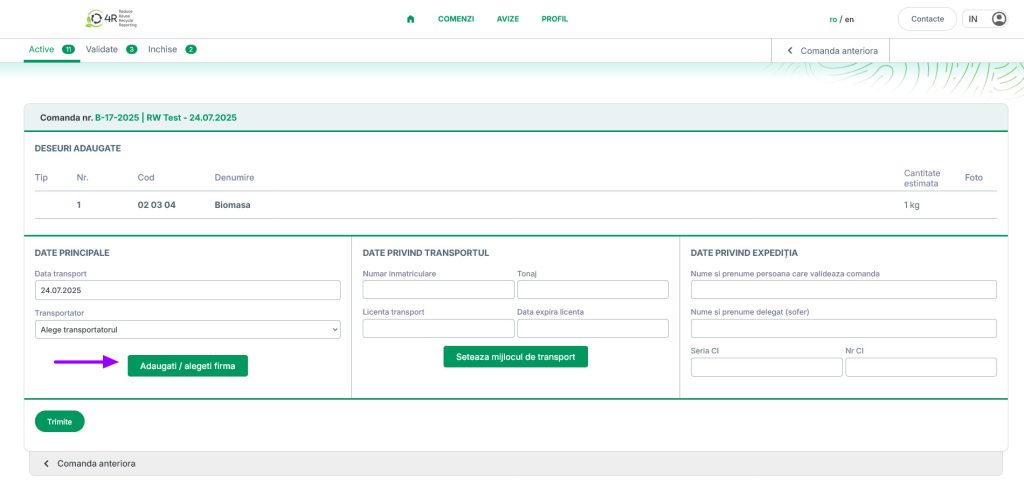Click Seteaza mijlocul de transport button

(x=515, y=357)
